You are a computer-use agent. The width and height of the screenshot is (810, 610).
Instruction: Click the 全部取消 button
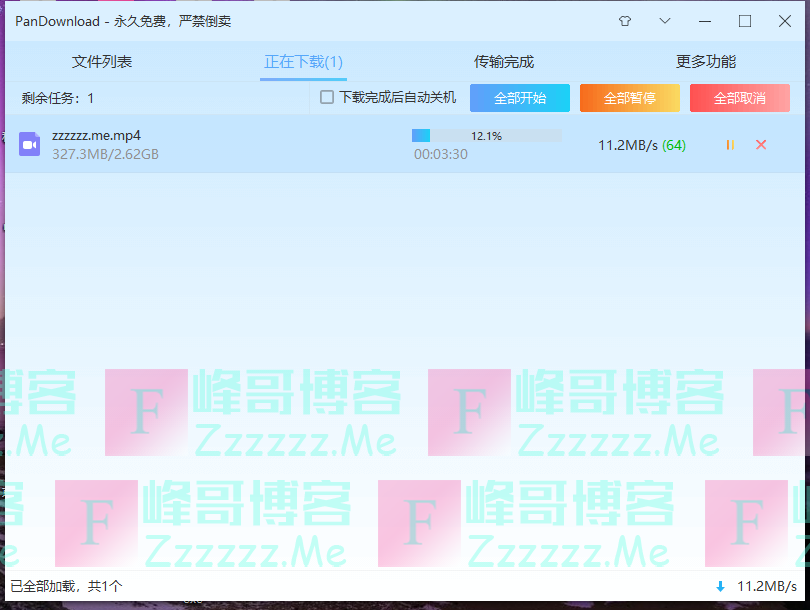pos(739,98)
